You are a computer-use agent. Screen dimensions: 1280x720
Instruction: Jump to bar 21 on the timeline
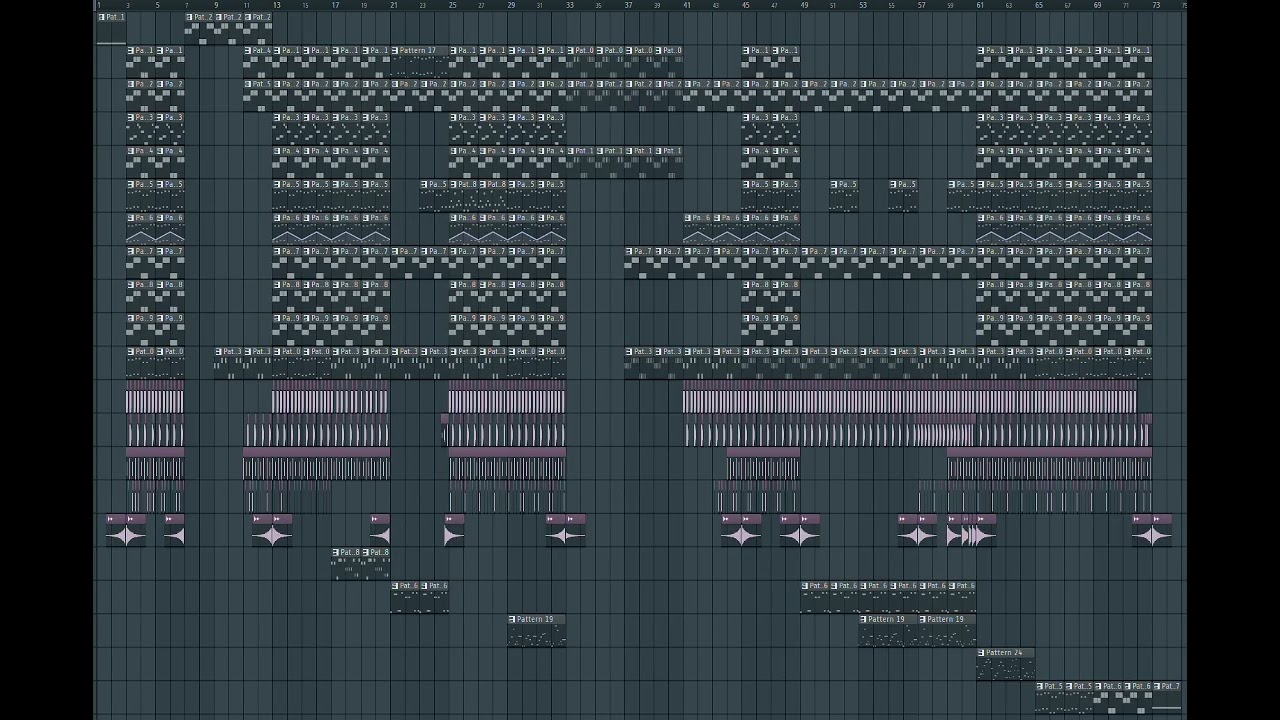tap(394, 5)
